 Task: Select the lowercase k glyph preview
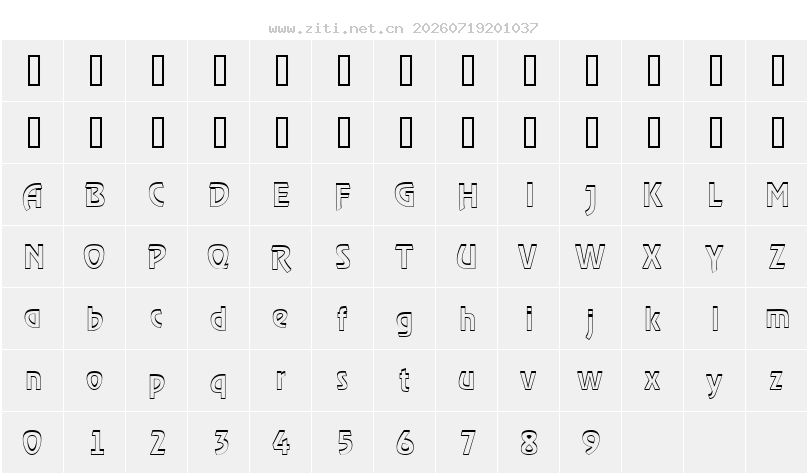click(x=652, y=318)
